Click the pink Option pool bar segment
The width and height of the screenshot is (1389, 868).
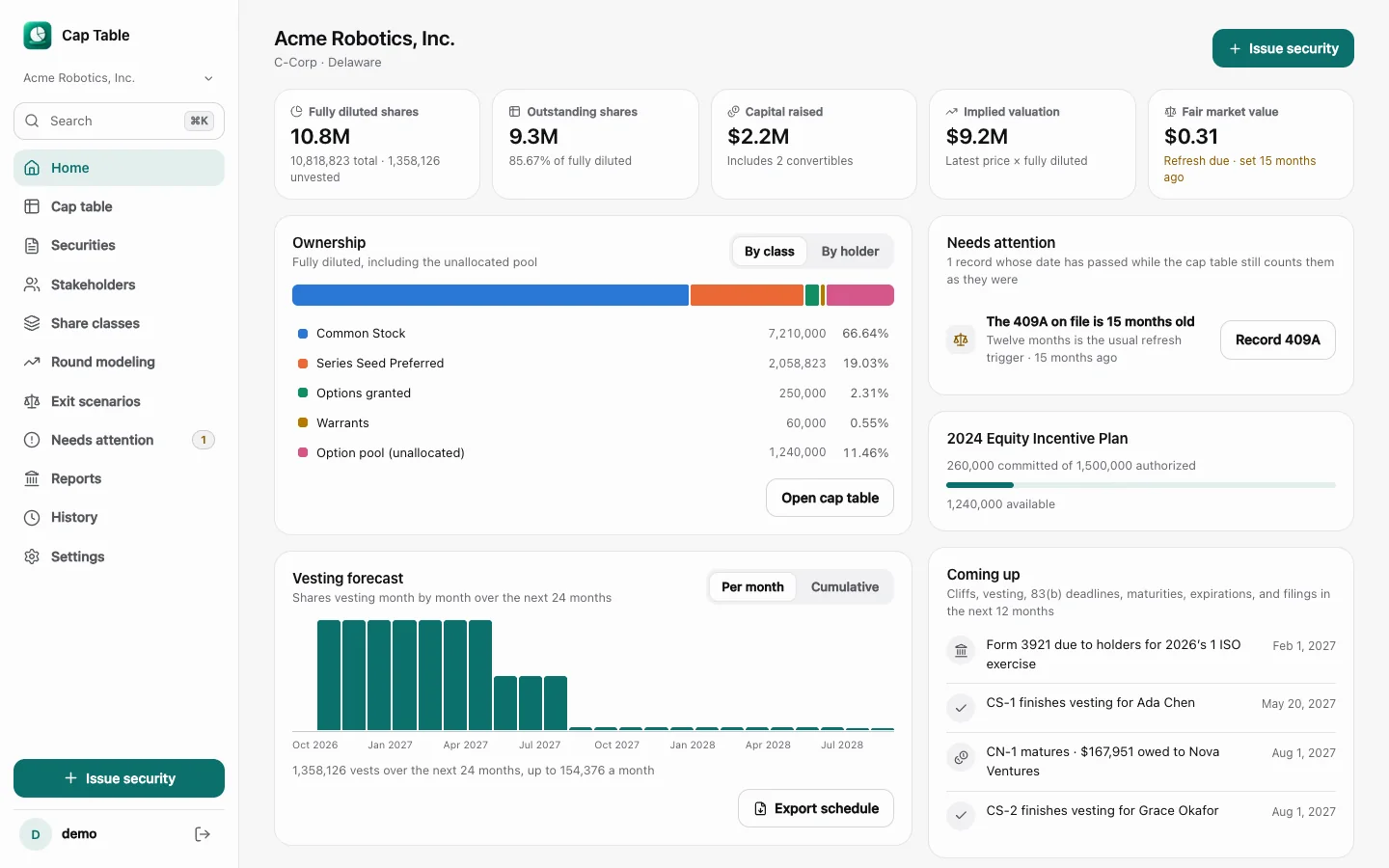tap(860, 295)
